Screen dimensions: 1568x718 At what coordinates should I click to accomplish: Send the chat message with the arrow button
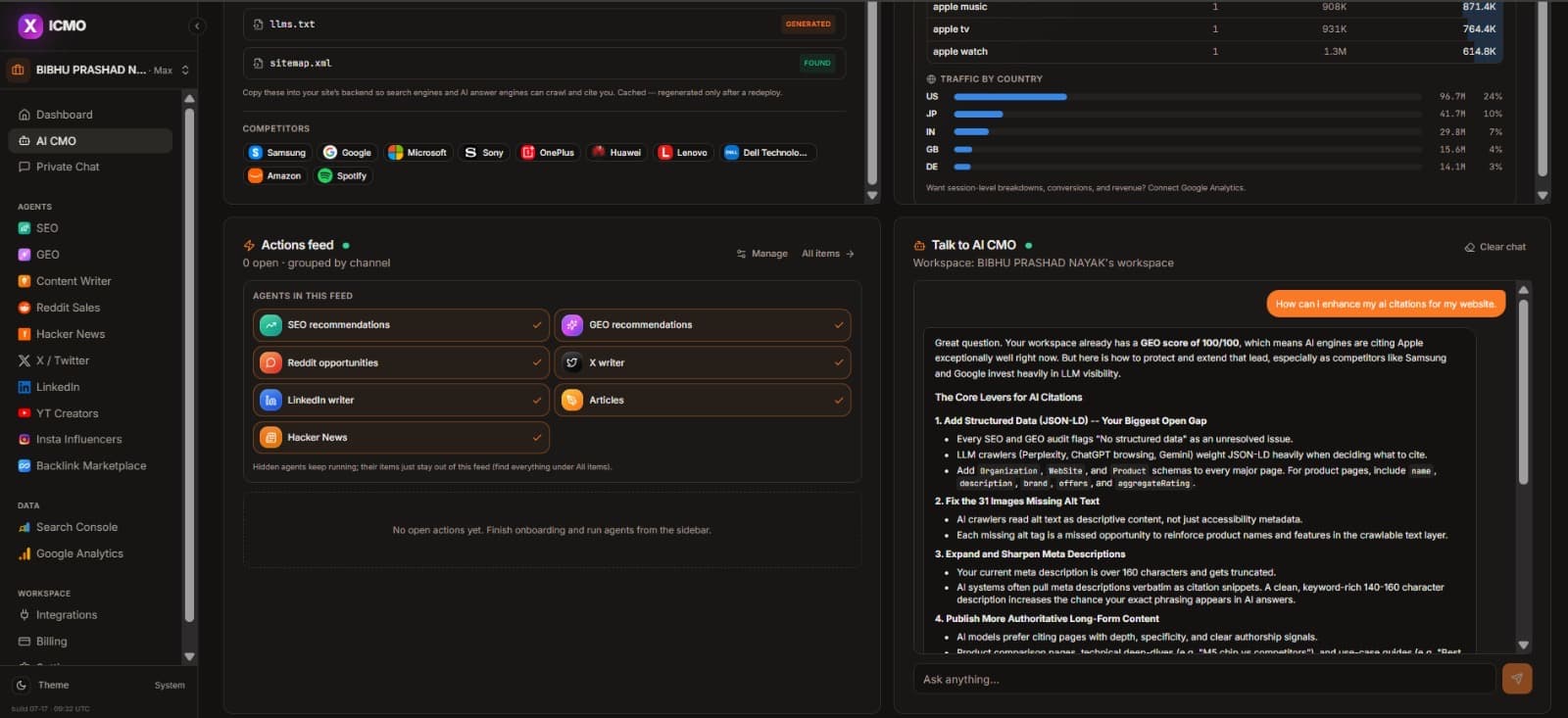[1517, 679]
